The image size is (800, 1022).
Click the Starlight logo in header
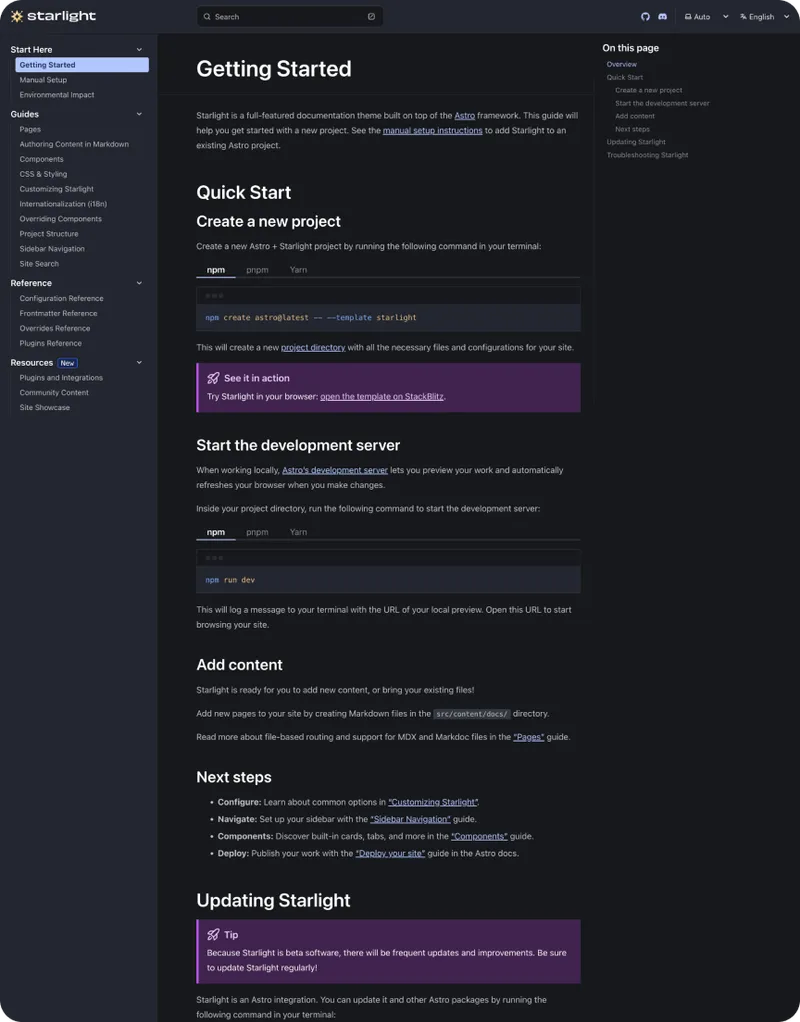pyautogui.click(x=53, y=17)
